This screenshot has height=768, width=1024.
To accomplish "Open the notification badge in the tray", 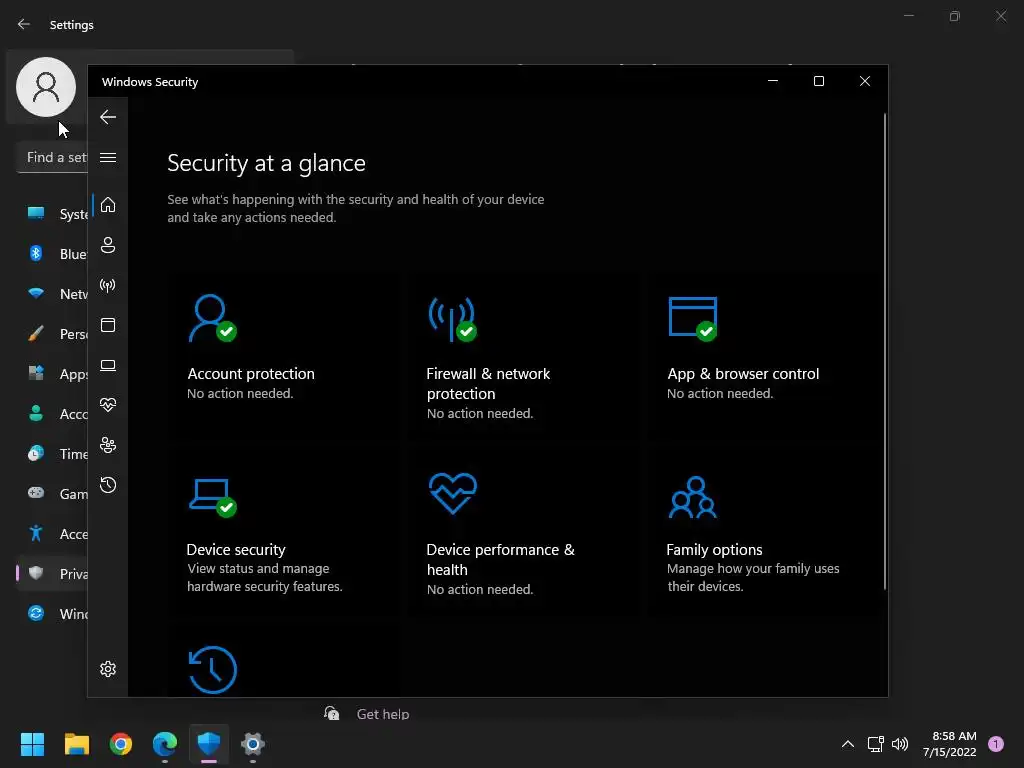I will (x=996, y=744).
